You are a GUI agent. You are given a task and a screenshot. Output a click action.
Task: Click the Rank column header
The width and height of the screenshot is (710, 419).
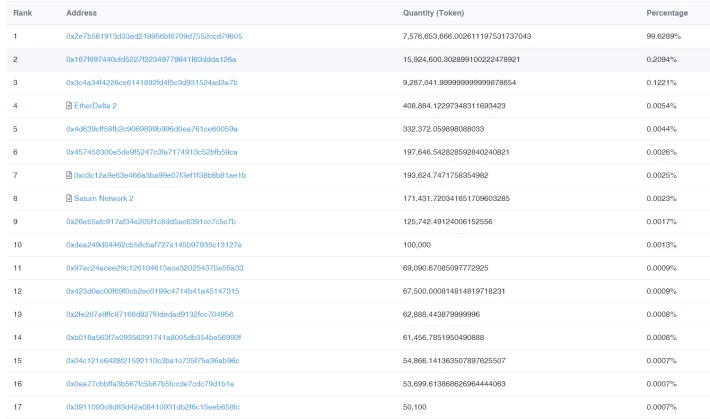tap(22, 13)
